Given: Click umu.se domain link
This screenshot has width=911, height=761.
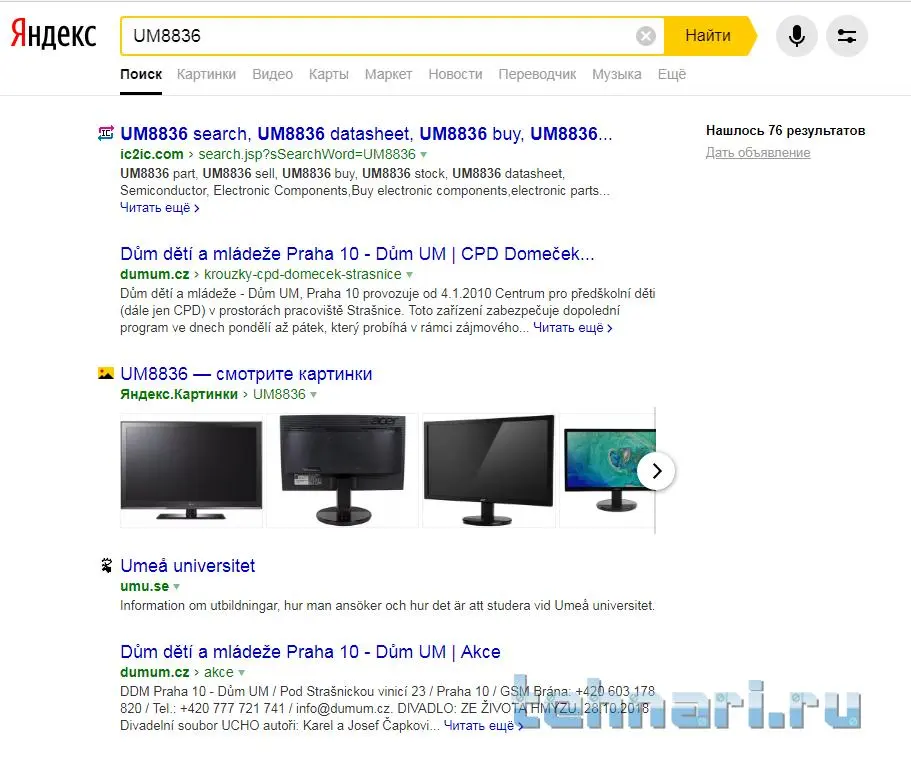Looking at the screenshot, I should click(145, 586).
